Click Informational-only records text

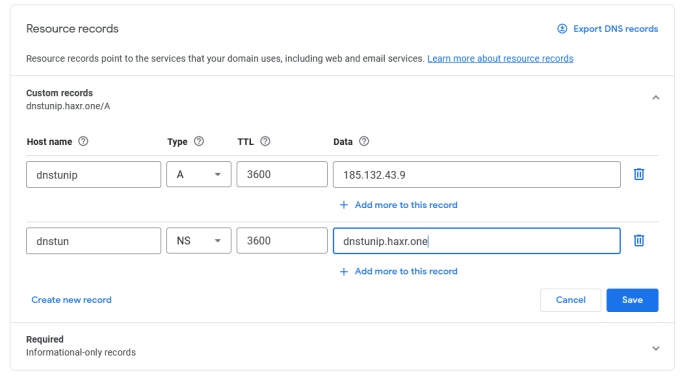(x=81, y=352)
